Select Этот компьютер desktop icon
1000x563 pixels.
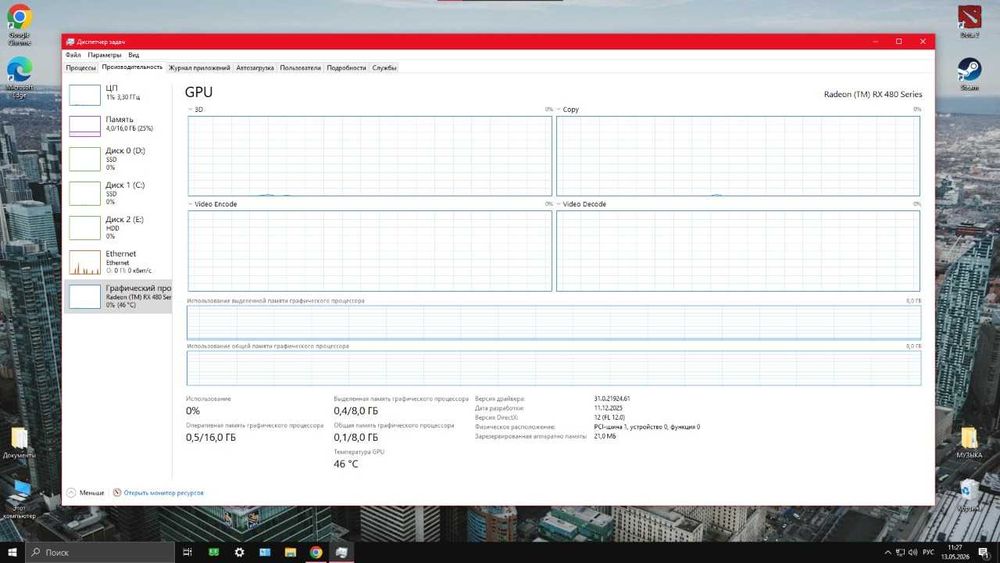pos(19,499)
